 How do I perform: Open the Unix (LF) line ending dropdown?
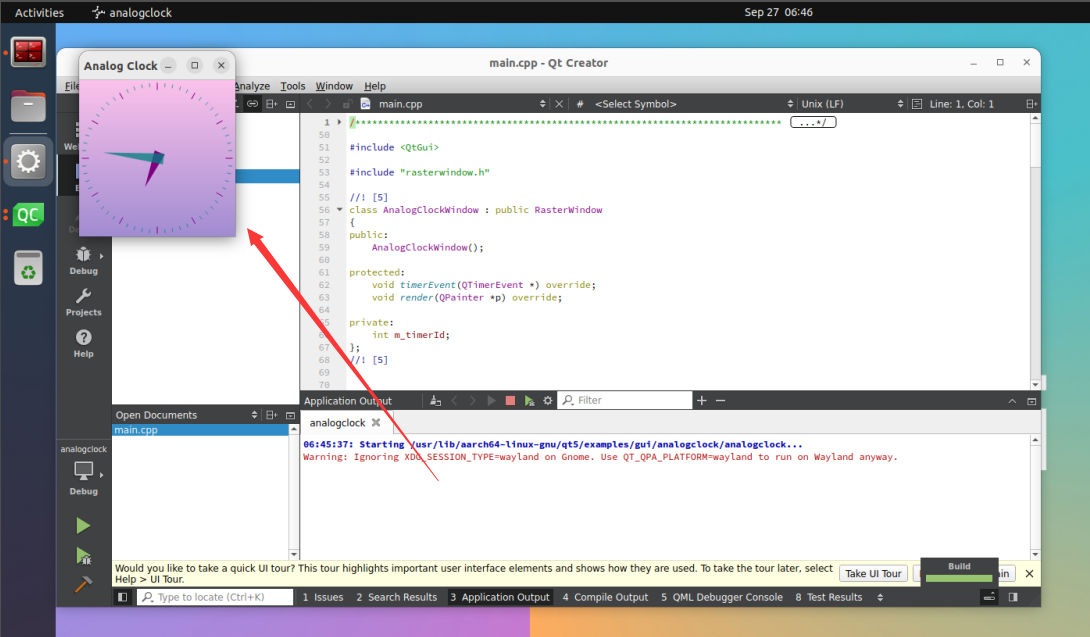900,104
